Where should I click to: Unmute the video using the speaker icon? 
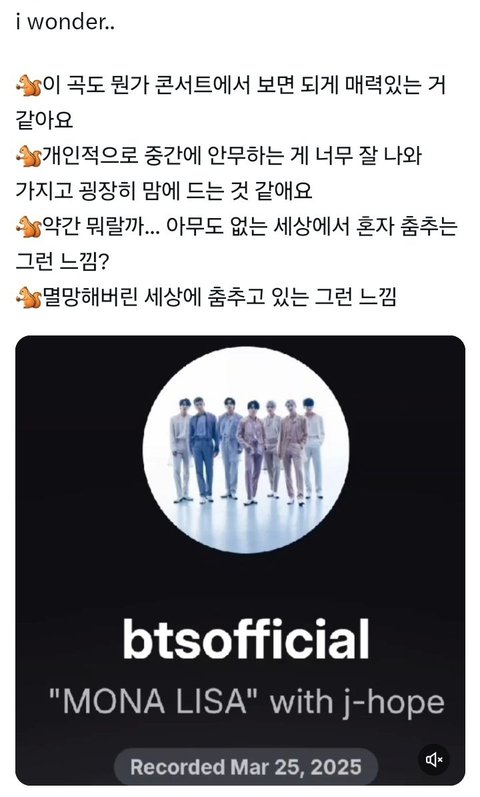434,759
